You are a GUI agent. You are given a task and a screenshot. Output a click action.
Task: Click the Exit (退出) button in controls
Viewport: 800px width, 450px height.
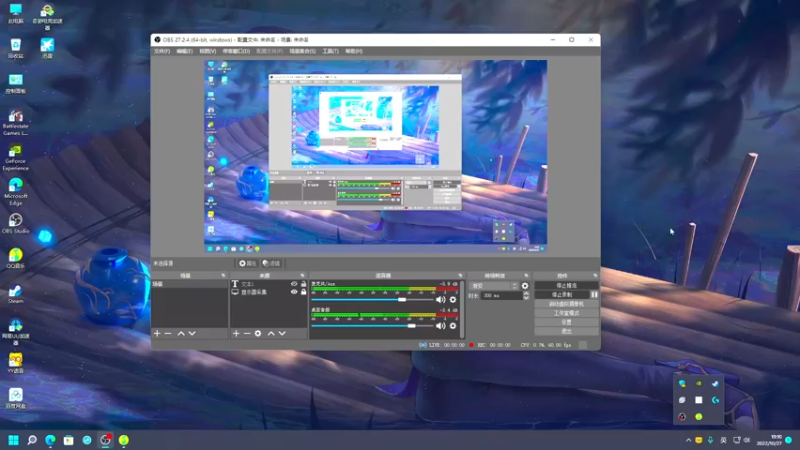pos(566,331)
